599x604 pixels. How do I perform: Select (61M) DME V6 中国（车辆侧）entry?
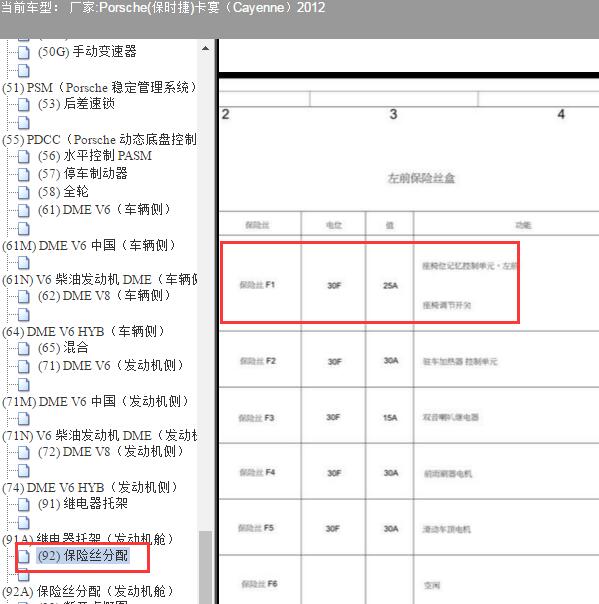click(89, 245)
